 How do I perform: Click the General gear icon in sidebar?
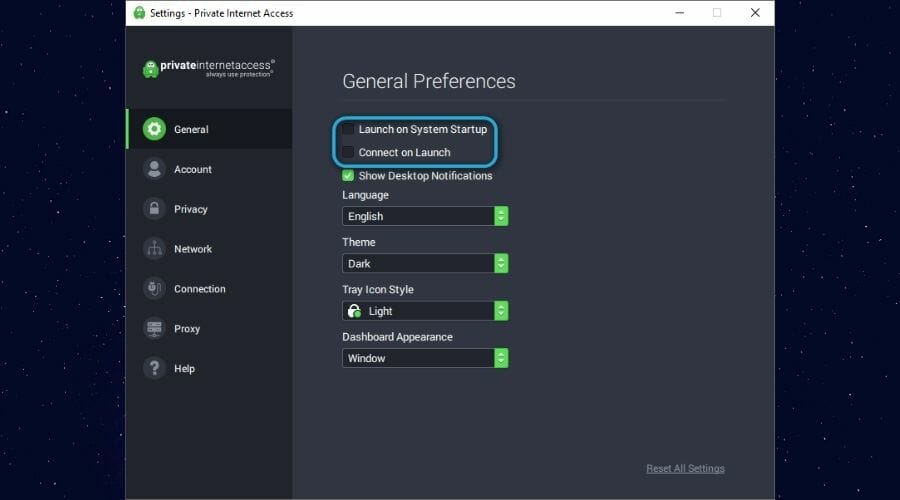point(154,129)
